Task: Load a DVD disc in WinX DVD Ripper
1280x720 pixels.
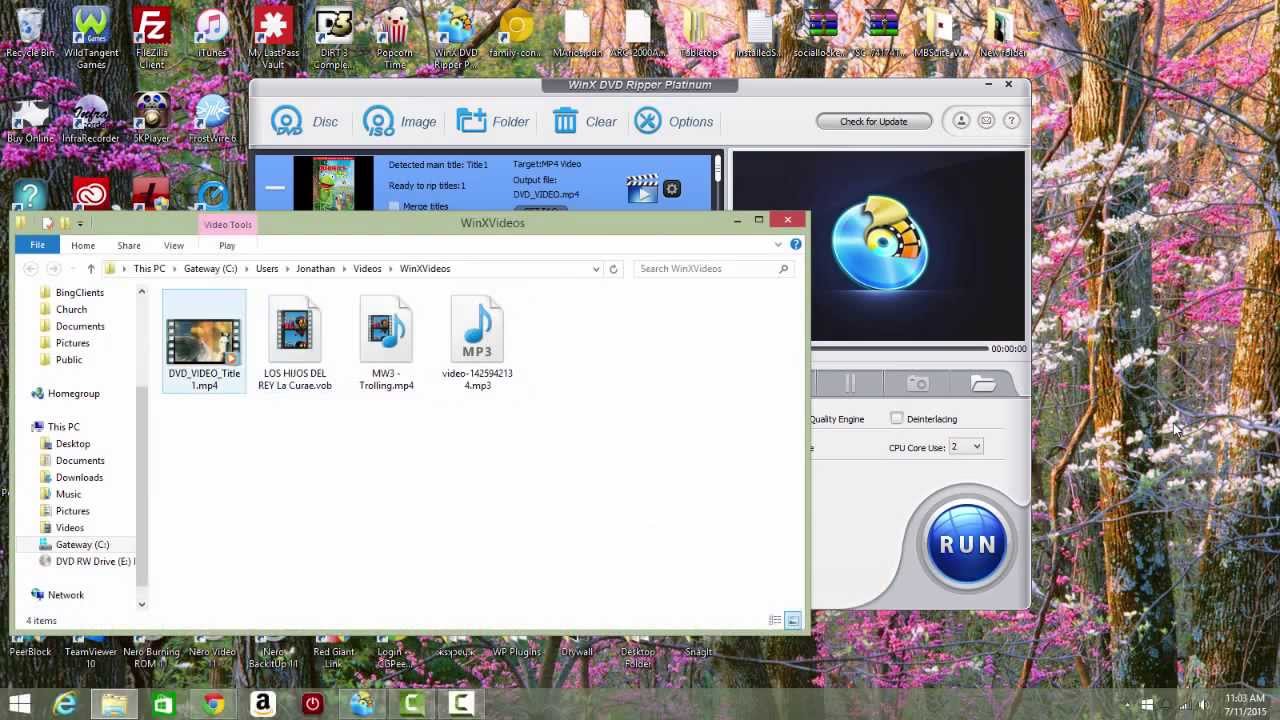Action: (x=304, y=122)
